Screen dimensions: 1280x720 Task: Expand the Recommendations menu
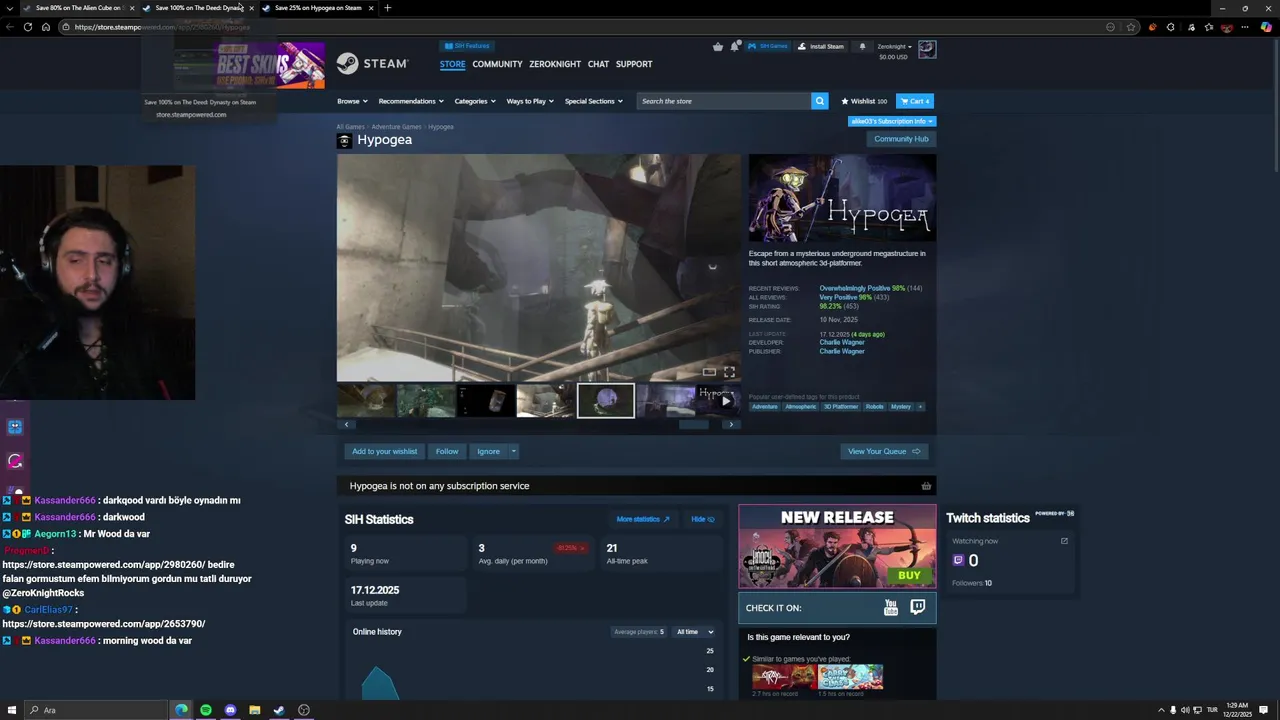tap(411, 101)
